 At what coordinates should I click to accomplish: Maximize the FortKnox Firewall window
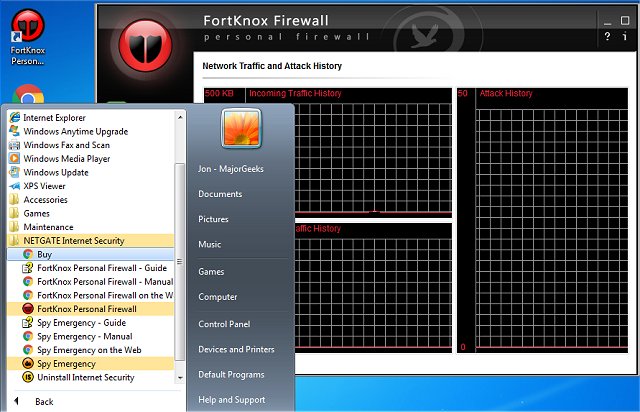point(625,20)
